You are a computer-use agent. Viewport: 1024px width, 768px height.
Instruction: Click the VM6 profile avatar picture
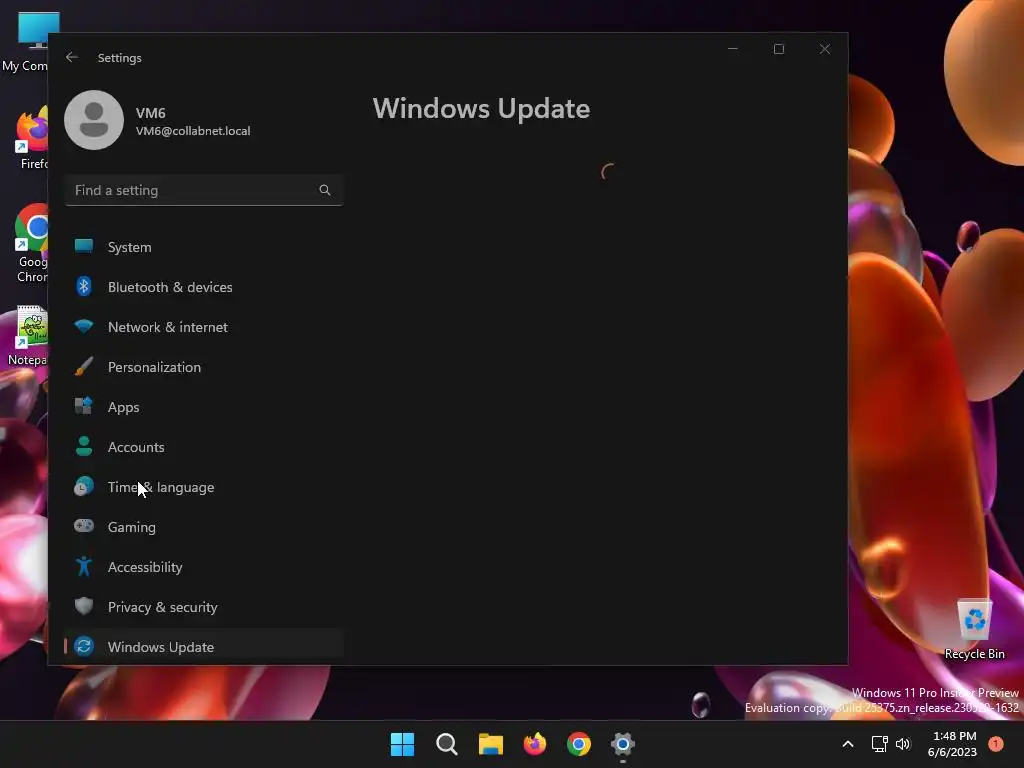tap(94, 120)
